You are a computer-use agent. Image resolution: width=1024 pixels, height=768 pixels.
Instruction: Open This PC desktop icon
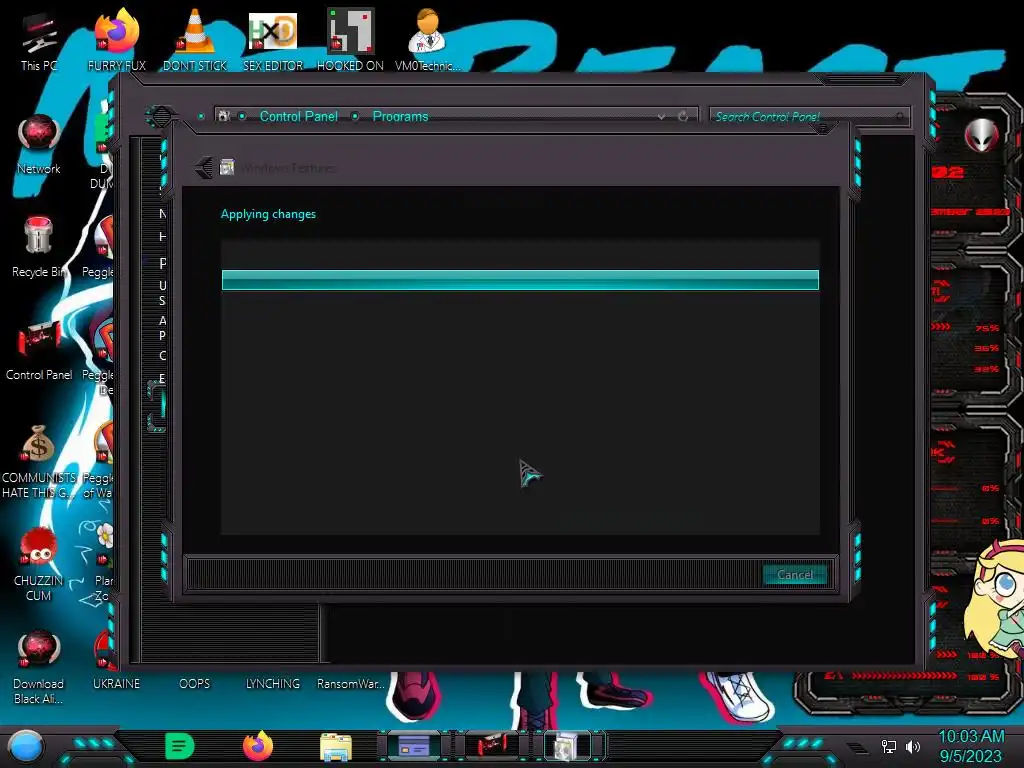39,42
